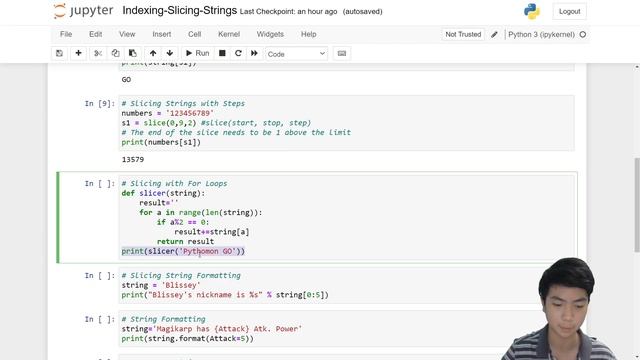Open the Insert menu
The height and width of the screenshot is (360, 640).
tap(162, 34)
